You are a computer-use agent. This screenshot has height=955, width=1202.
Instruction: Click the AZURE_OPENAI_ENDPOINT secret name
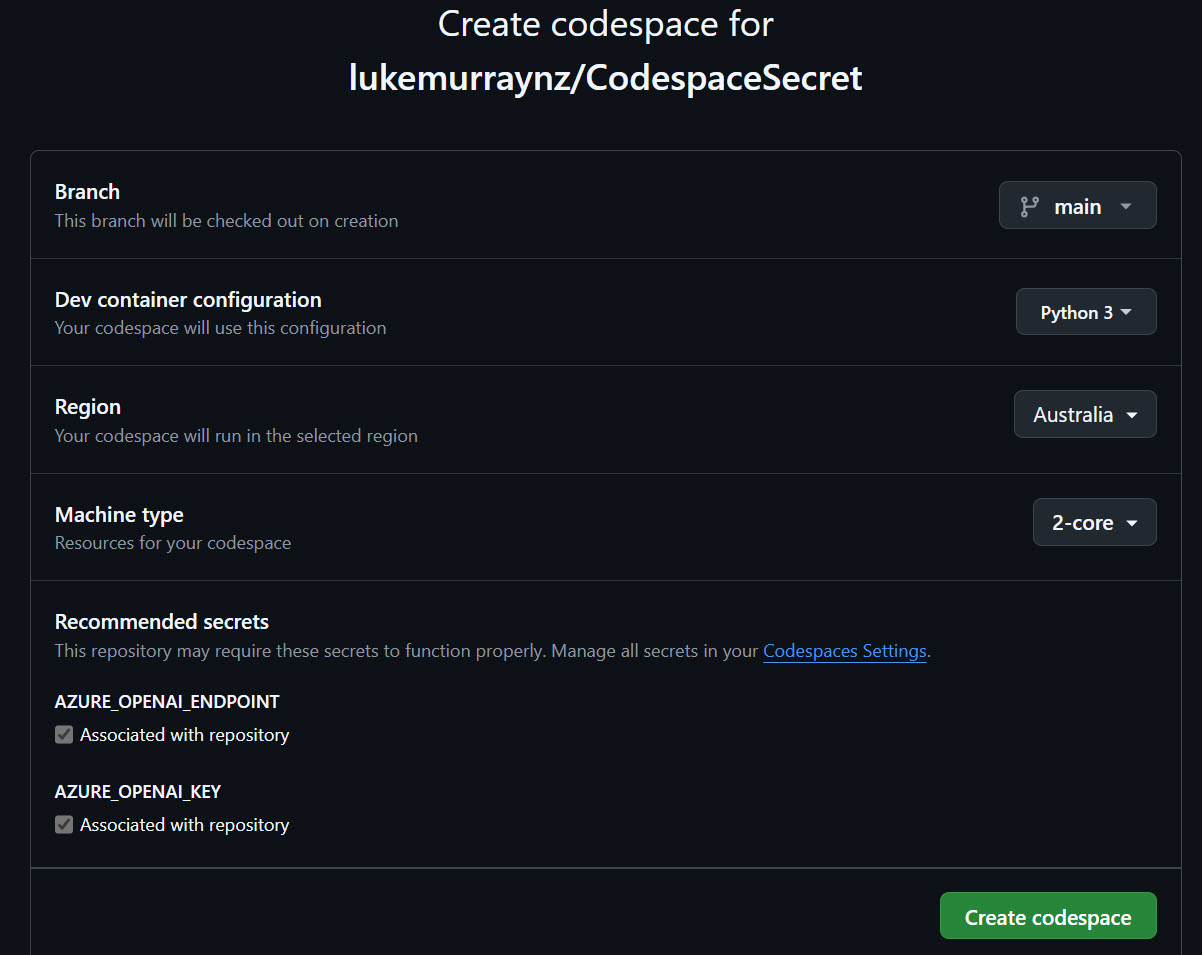[x=167, y=702]
